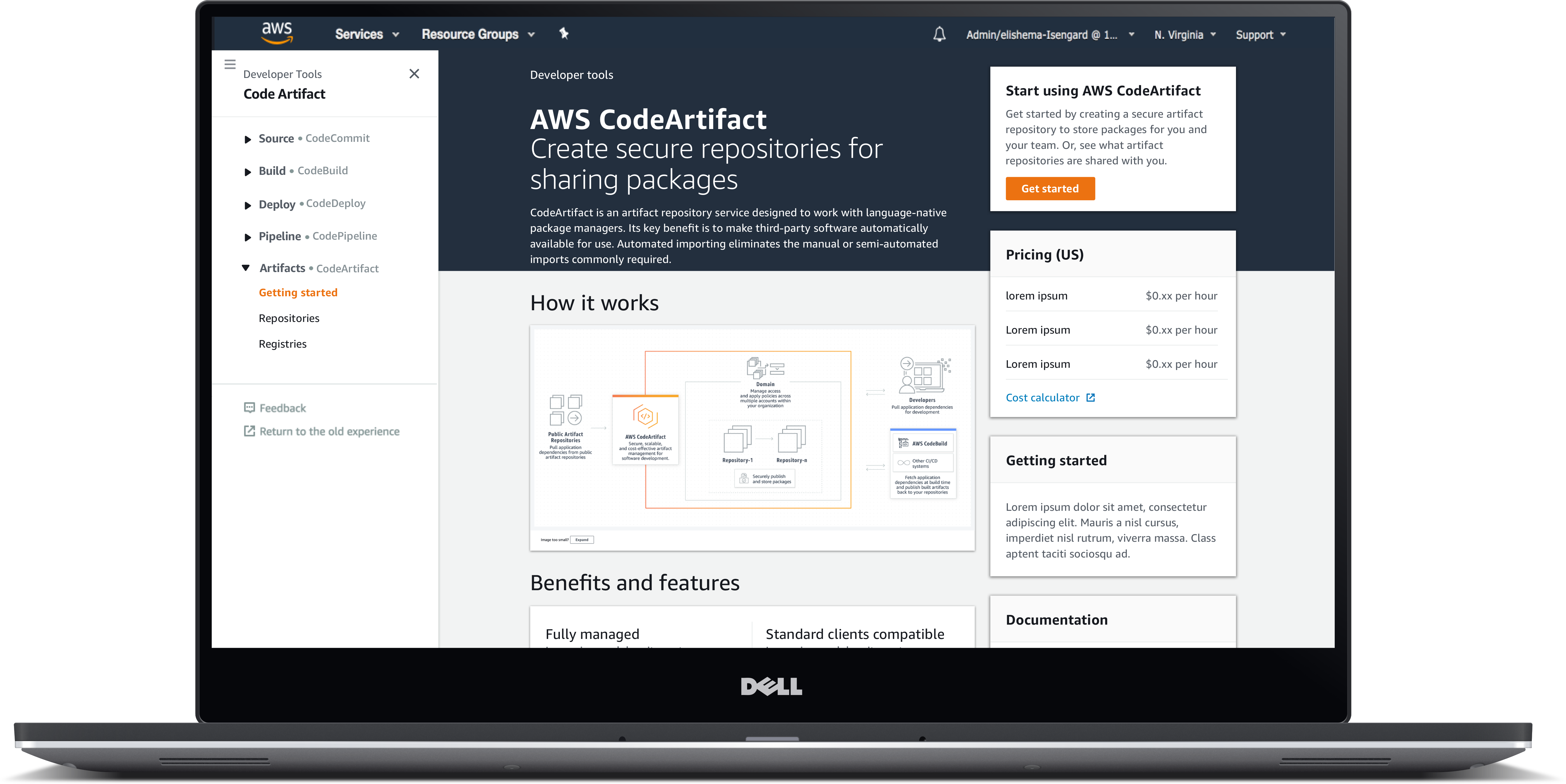Click the How it works diagram

point(752,428)
